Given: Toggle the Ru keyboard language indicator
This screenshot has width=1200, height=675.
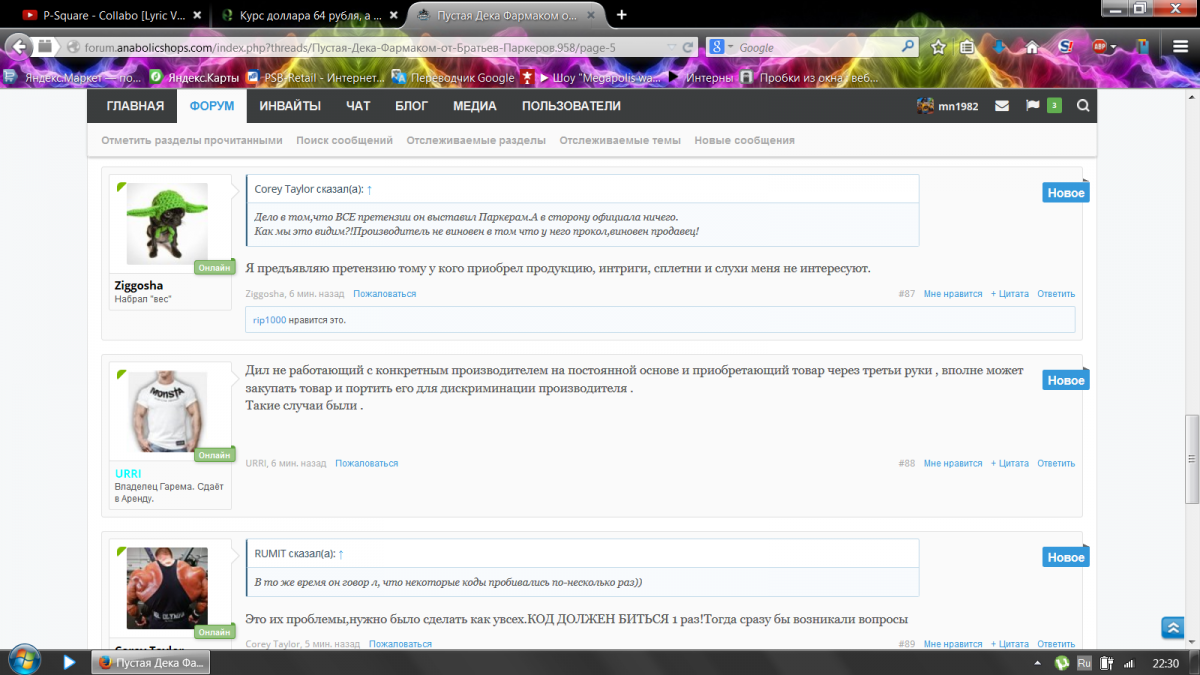Looking at the screenshot, I should 1084,663.
